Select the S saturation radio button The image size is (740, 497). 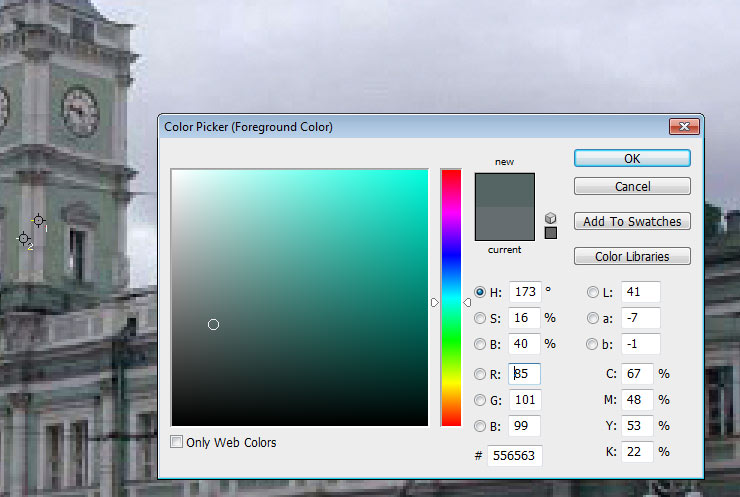coord(480,318)
